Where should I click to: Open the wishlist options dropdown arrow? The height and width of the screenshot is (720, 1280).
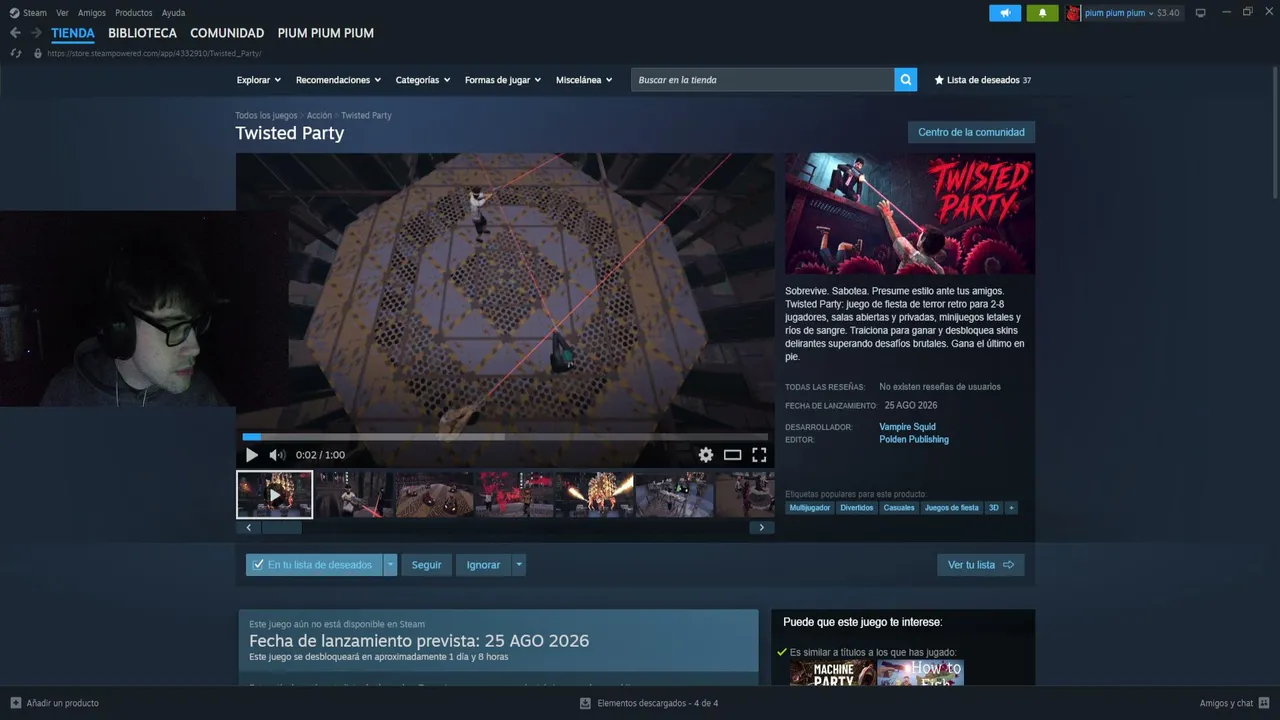pos(391,565)
